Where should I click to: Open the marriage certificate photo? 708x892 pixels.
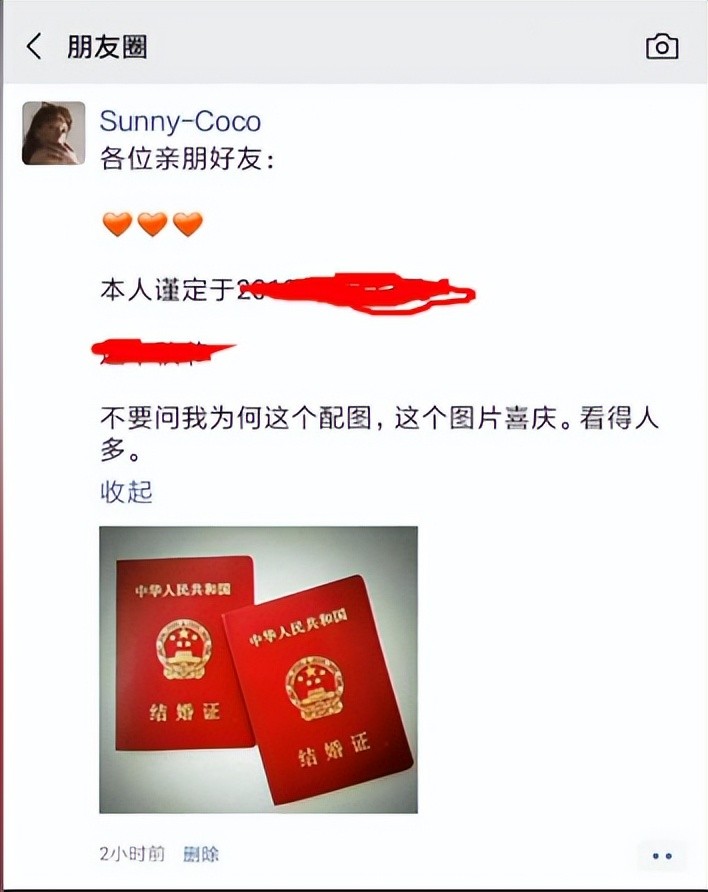click(x=258, y=670)
